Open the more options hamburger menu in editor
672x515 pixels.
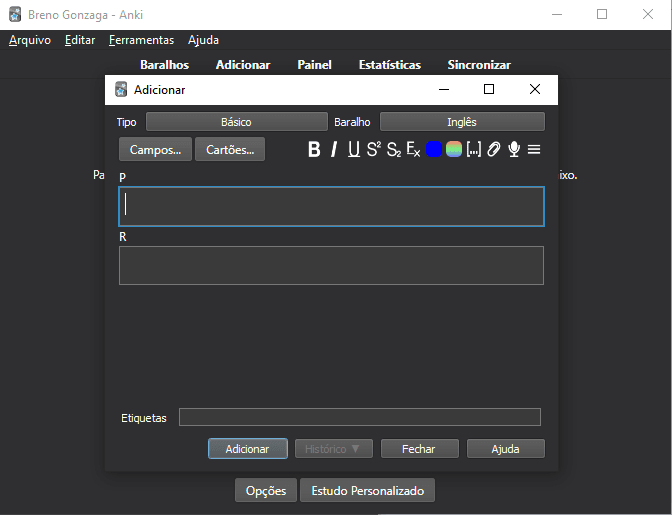534,150
